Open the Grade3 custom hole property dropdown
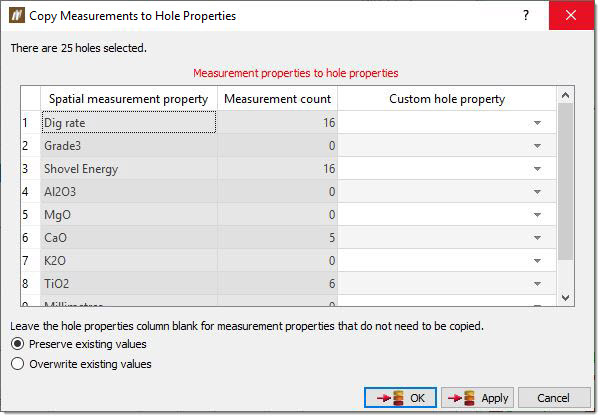The width and height of the screenshot is (601, 418). (x=537, y=146)
